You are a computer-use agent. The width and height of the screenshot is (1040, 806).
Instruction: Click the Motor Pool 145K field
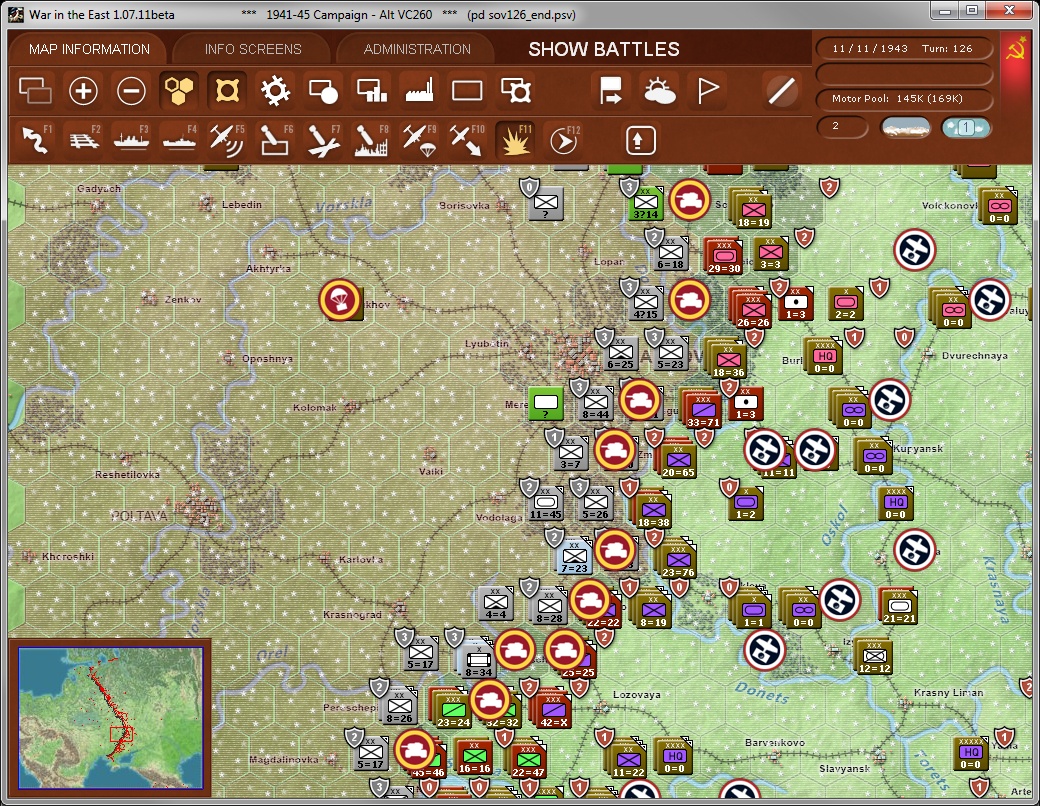click(x=903, y=98)
